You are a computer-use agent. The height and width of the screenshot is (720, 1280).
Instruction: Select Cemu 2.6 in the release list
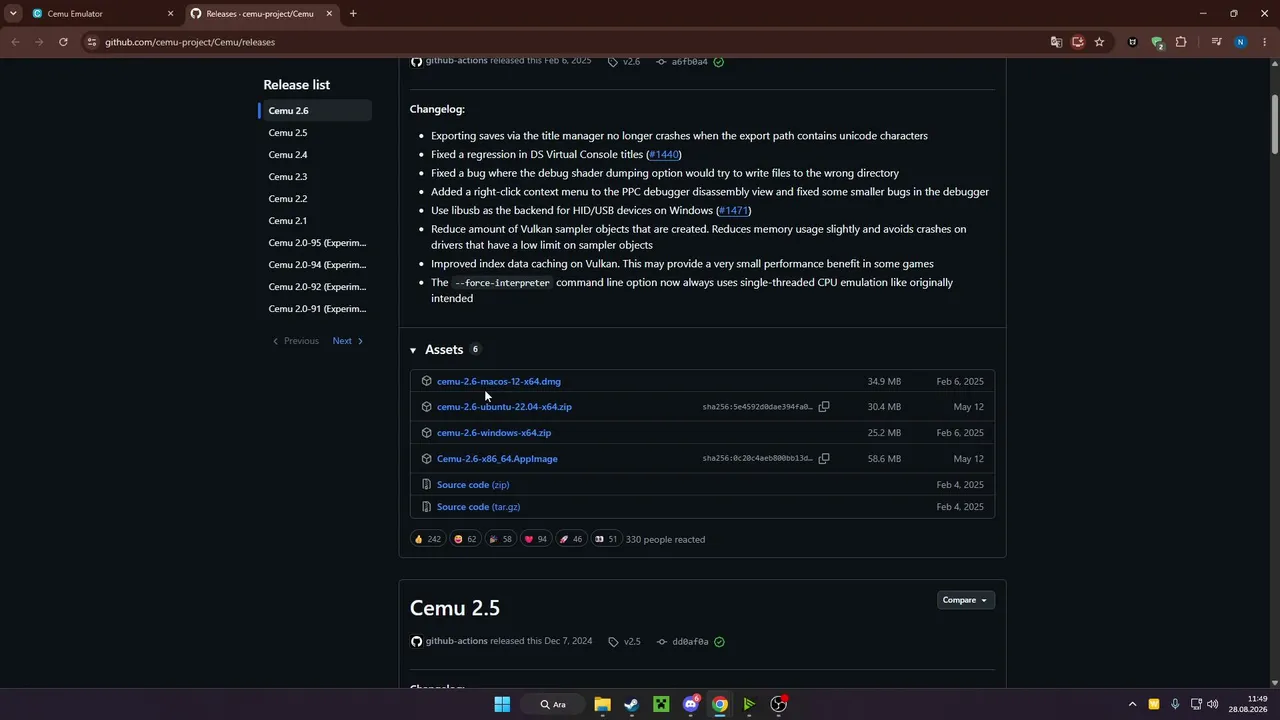coord(315,111)
